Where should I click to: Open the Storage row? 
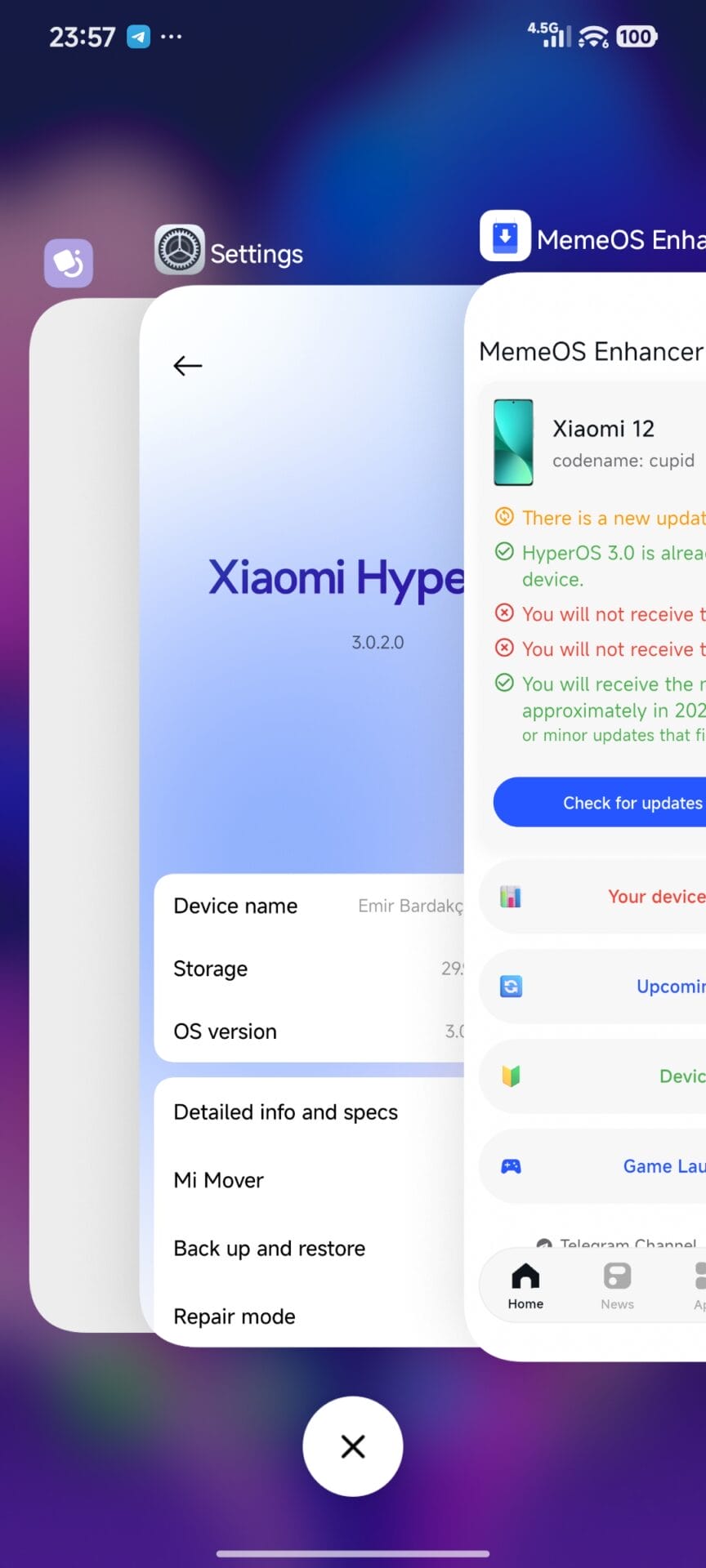click(x=311, y=969)
